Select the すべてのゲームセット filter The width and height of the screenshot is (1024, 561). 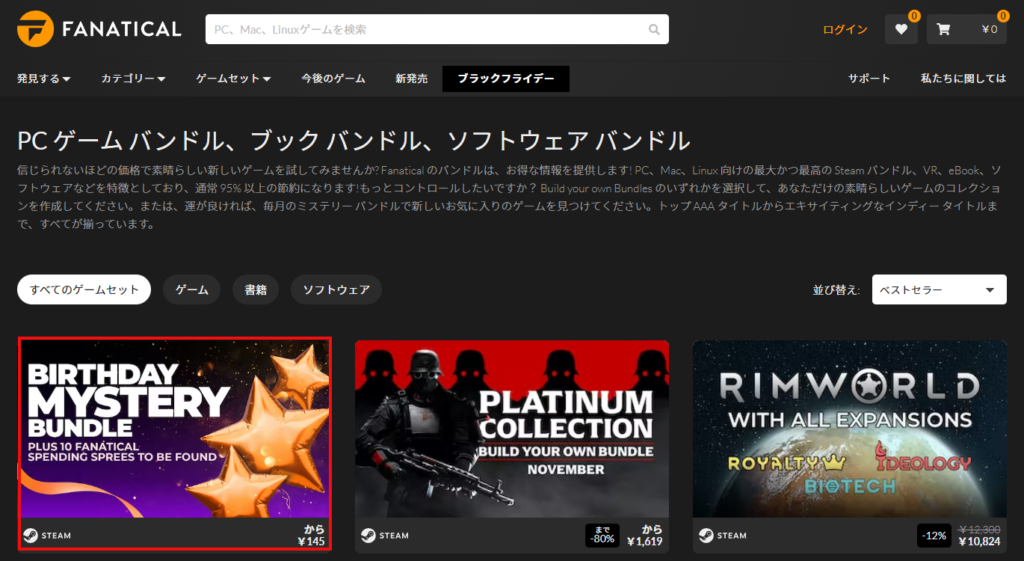[84, 290]
